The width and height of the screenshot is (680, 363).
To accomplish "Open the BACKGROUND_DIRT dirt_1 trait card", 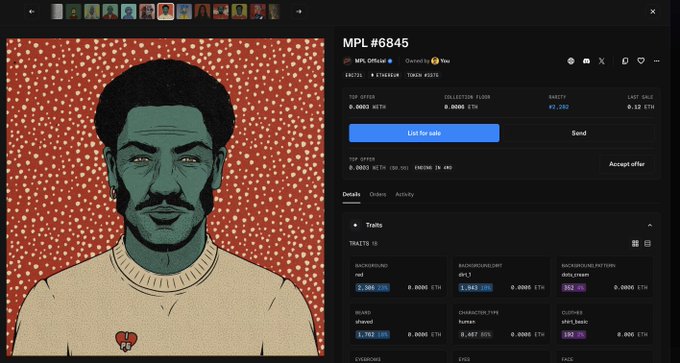I will point(501,277).
